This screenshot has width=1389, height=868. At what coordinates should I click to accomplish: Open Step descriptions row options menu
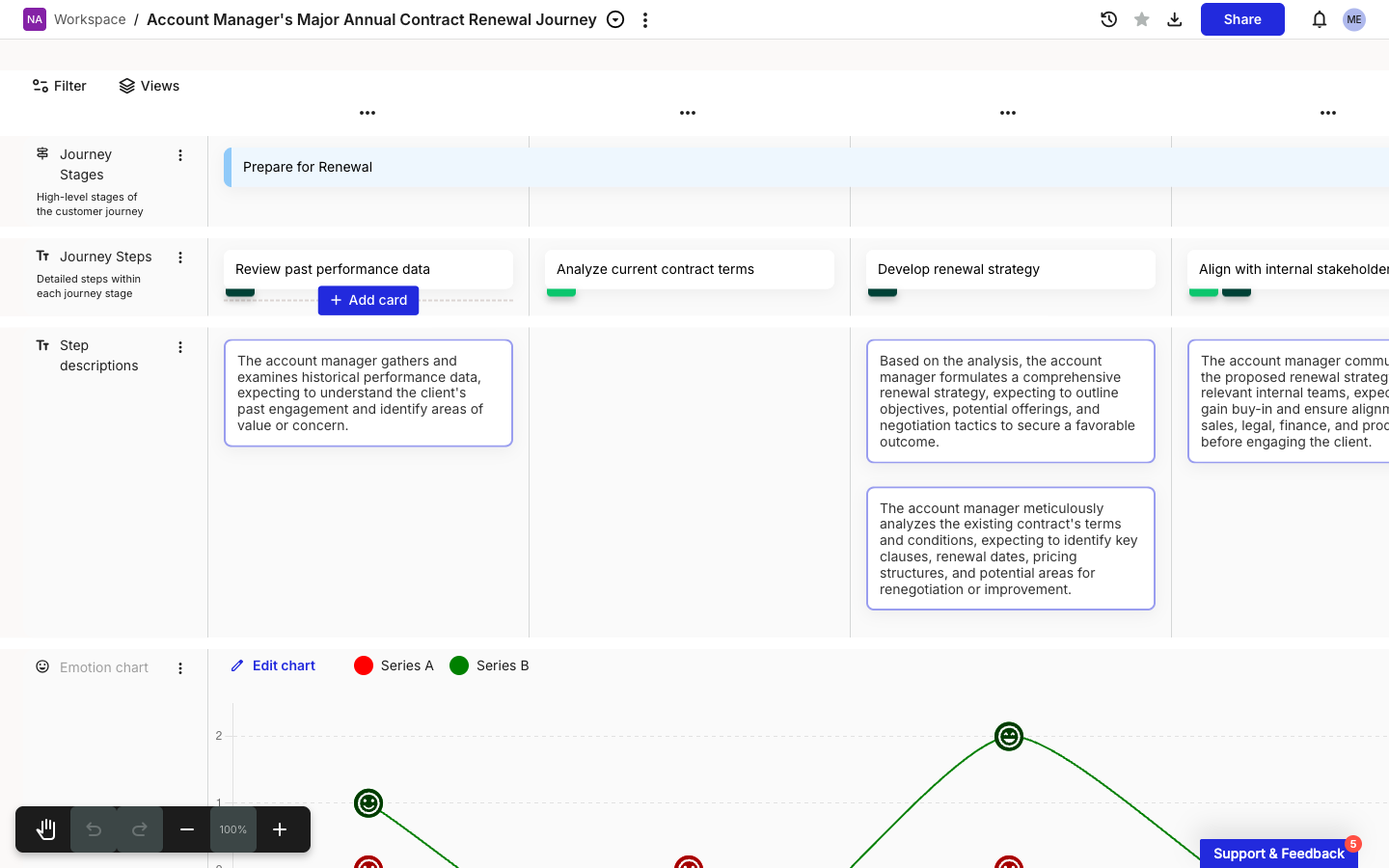click(180, 347)
